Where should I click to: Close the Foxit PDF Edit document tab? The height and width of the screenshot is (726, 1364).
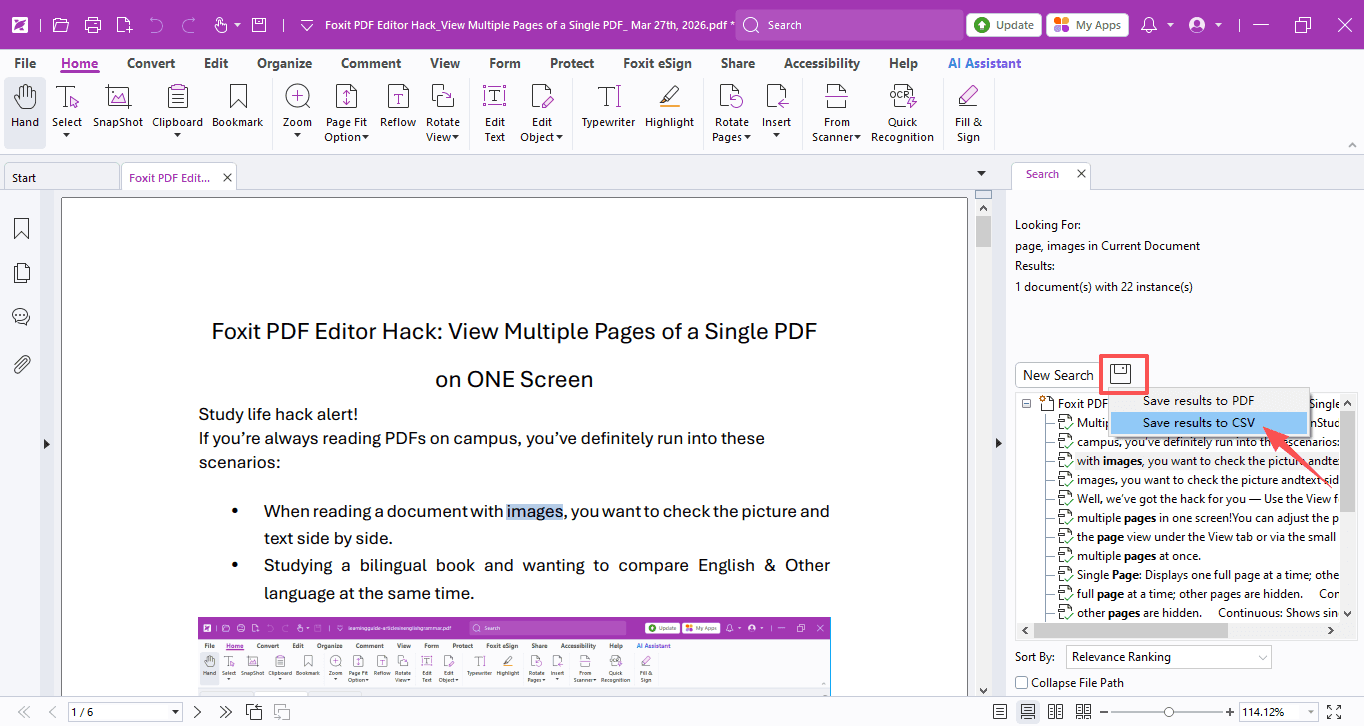coord(228,178)
